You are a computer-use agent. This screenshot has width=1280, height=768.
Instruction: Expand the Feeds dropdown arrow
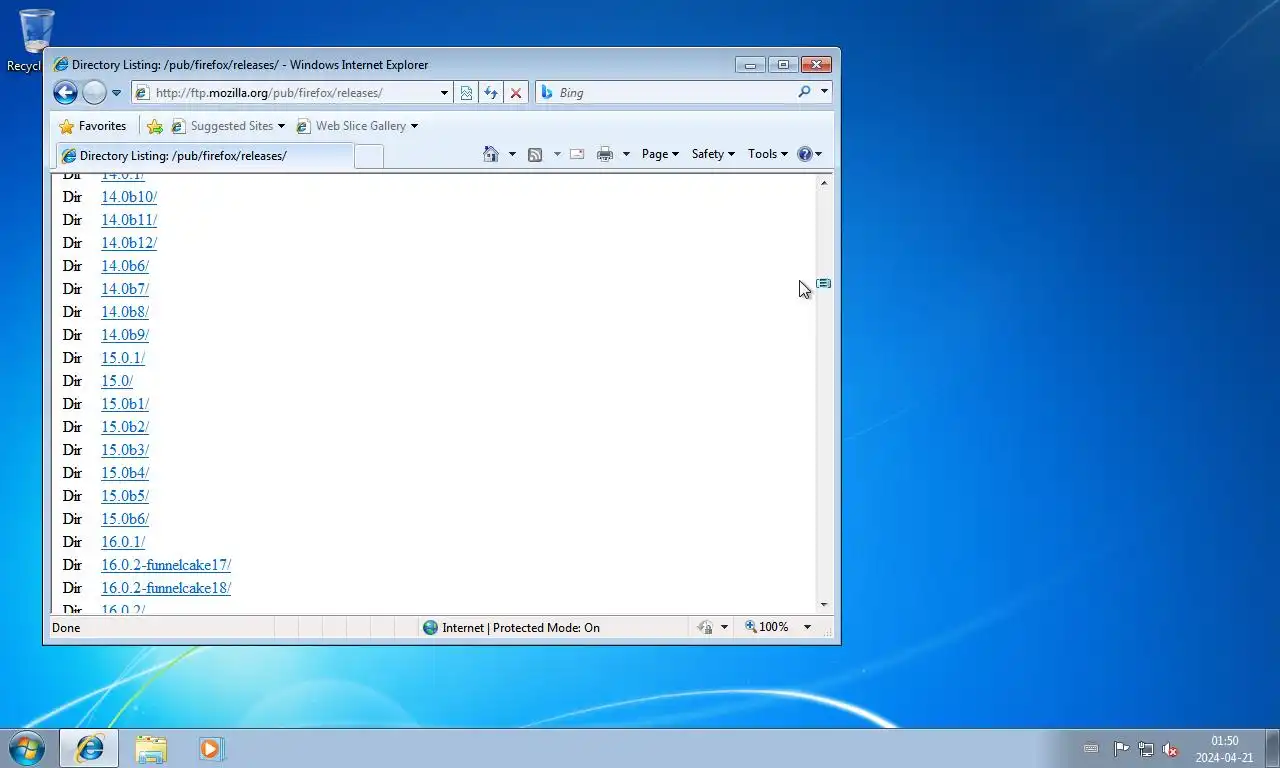coord(557,154)
